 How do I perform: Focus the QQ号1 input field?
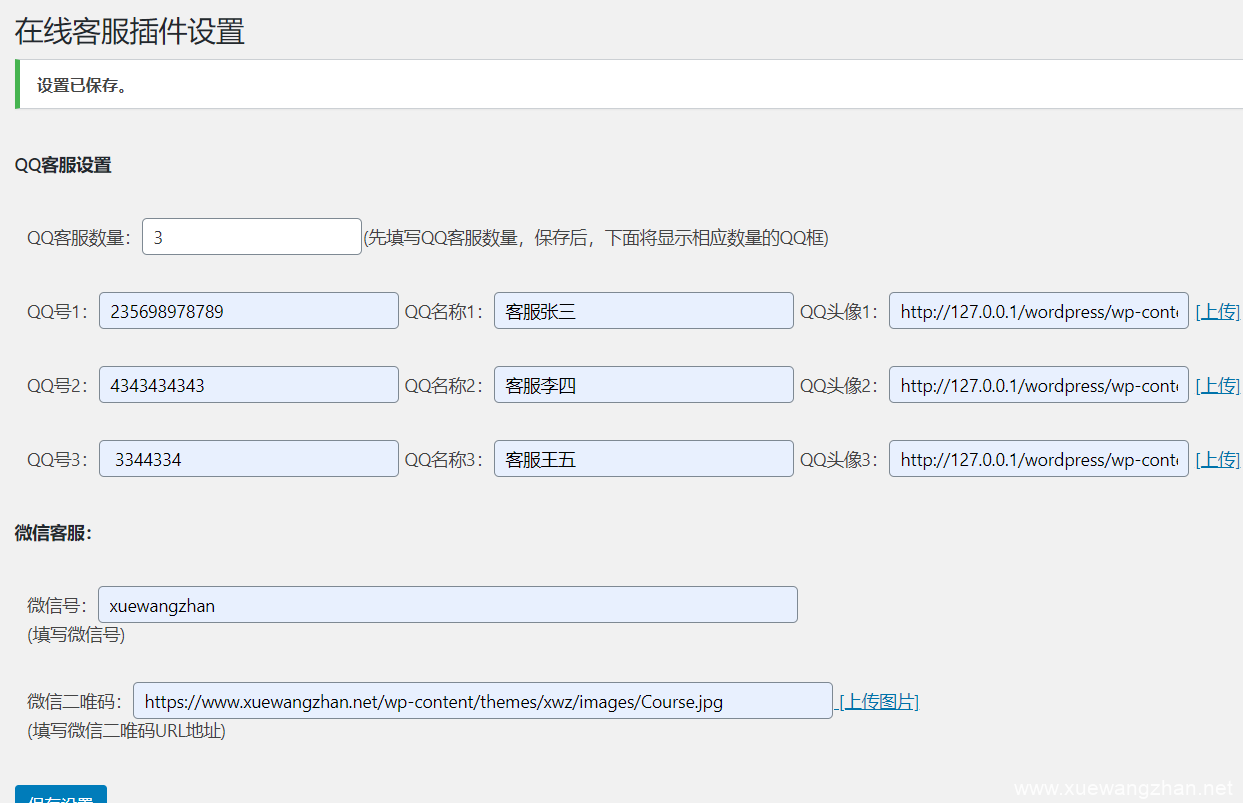248,311
